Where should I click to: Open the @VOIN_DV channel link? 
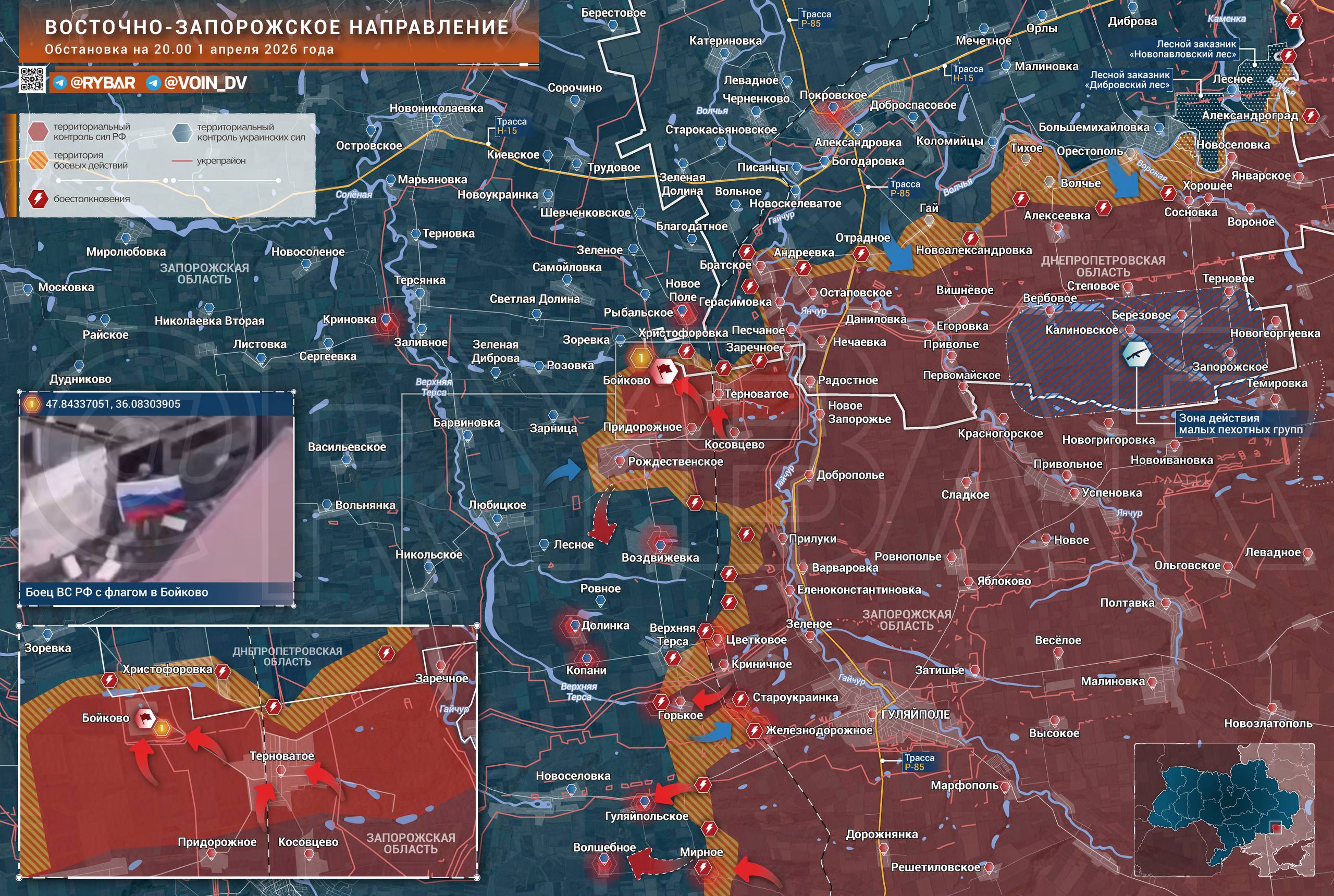[x=205, y=83]
